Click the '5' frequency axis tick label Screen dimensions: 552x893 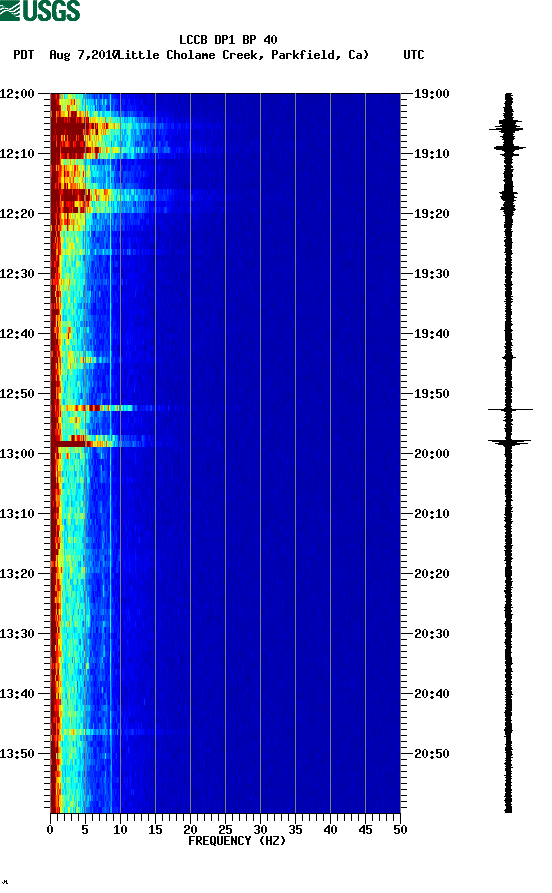[85, 830]
